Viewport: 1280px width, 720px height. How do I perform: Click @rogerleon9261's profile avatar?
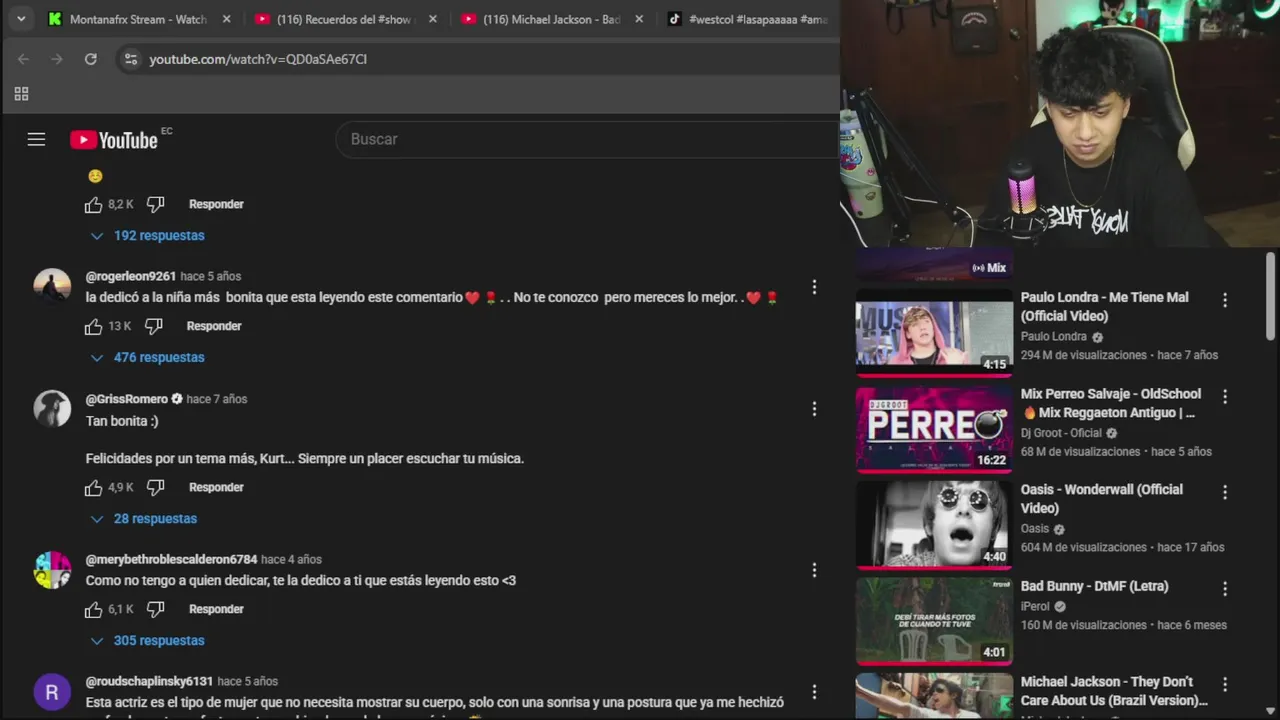[x=52, y=287]
